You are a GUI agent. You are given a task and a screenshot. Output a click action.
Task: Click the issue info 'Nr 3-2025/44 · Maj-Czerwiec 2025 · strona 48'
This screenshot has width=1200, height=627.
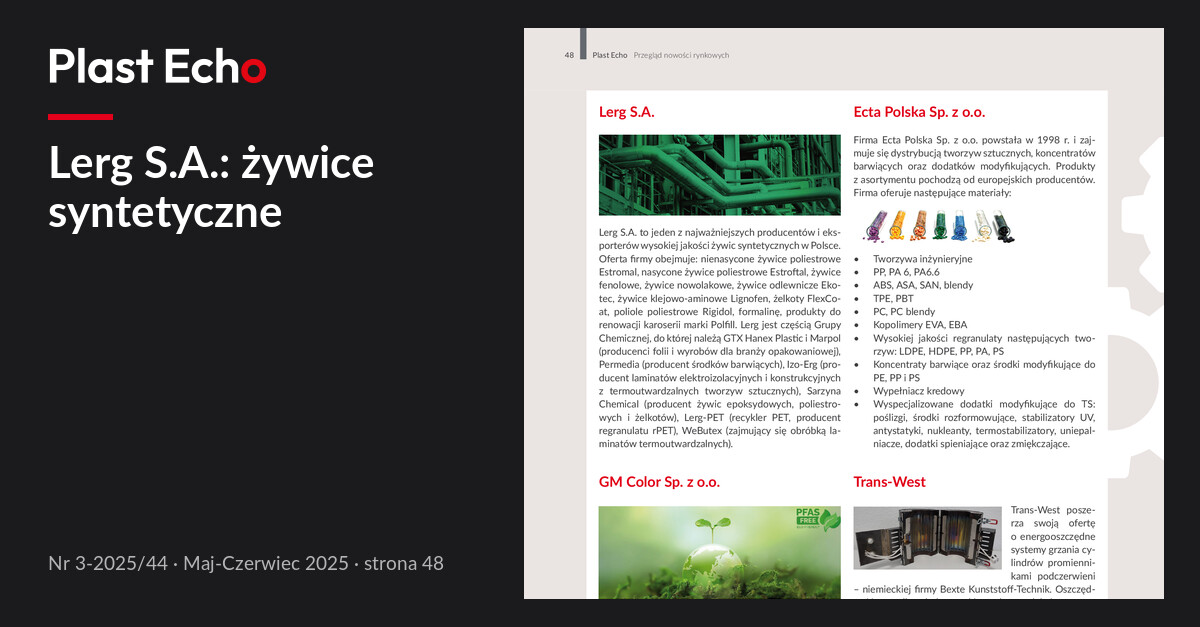[x=246, y=563]
